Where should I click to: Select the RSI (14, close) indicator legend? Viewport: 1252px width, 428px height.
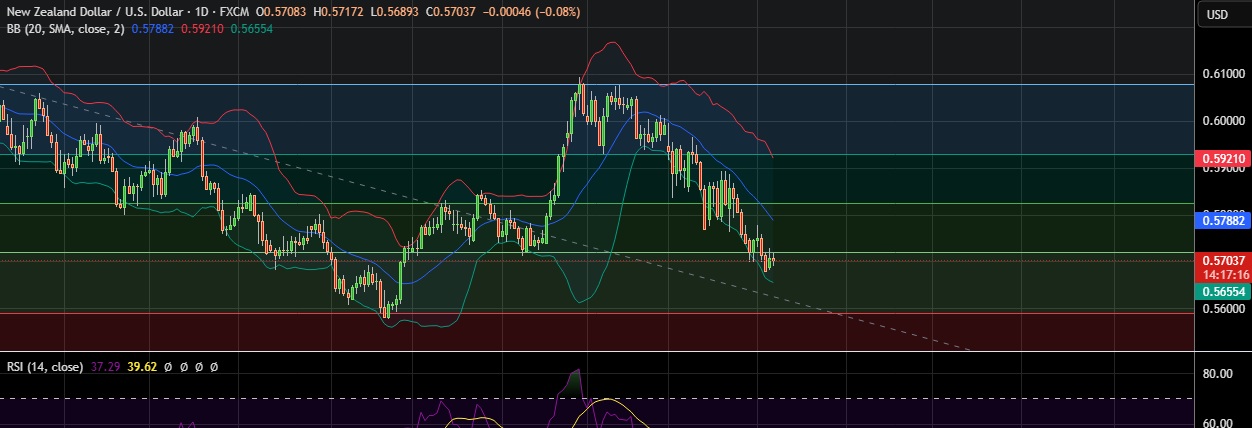coord(44,367)
